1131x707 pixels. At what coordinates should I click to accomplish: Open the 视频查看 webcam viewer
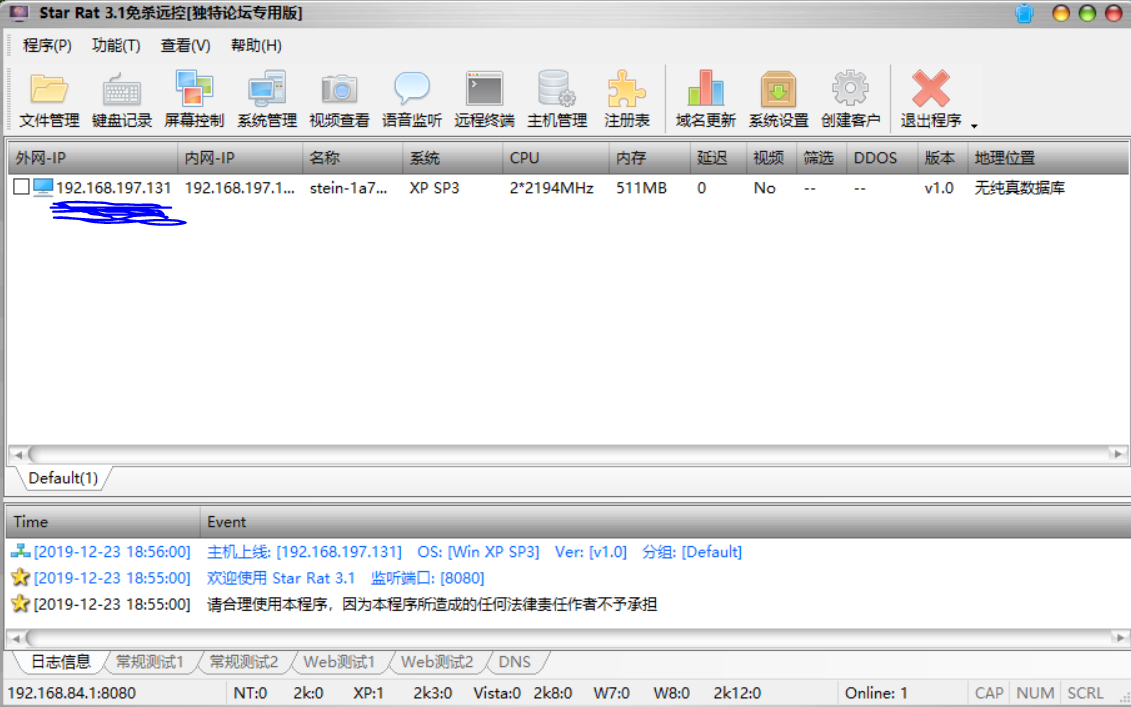pyautogui.click(x=339, y=100)
